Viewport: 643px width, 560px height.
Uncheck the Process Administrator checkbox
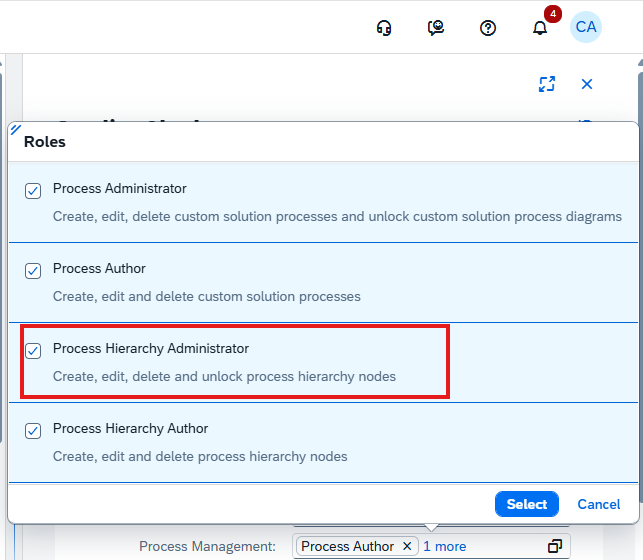pos(33,191)
